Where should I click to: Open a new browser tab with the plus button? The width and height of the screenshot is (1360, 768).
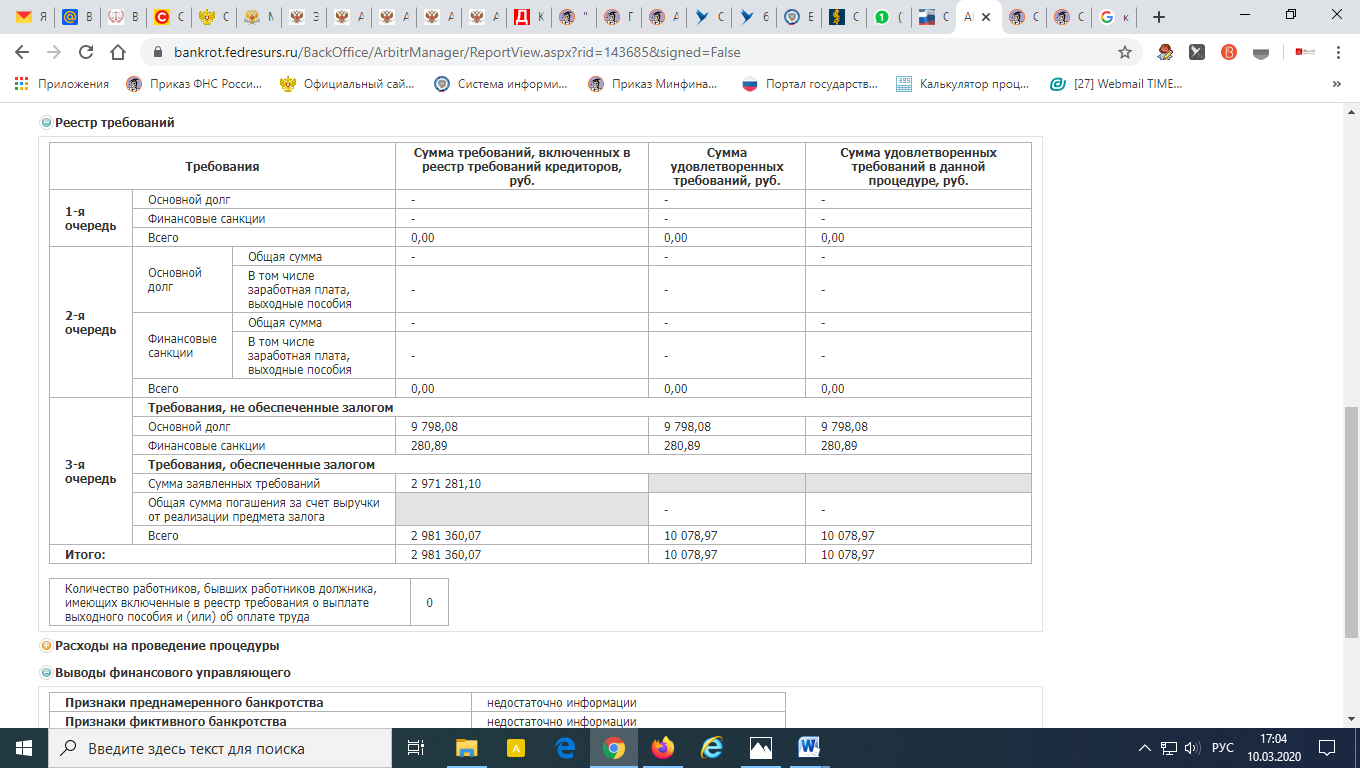[x=1159, y=17]
